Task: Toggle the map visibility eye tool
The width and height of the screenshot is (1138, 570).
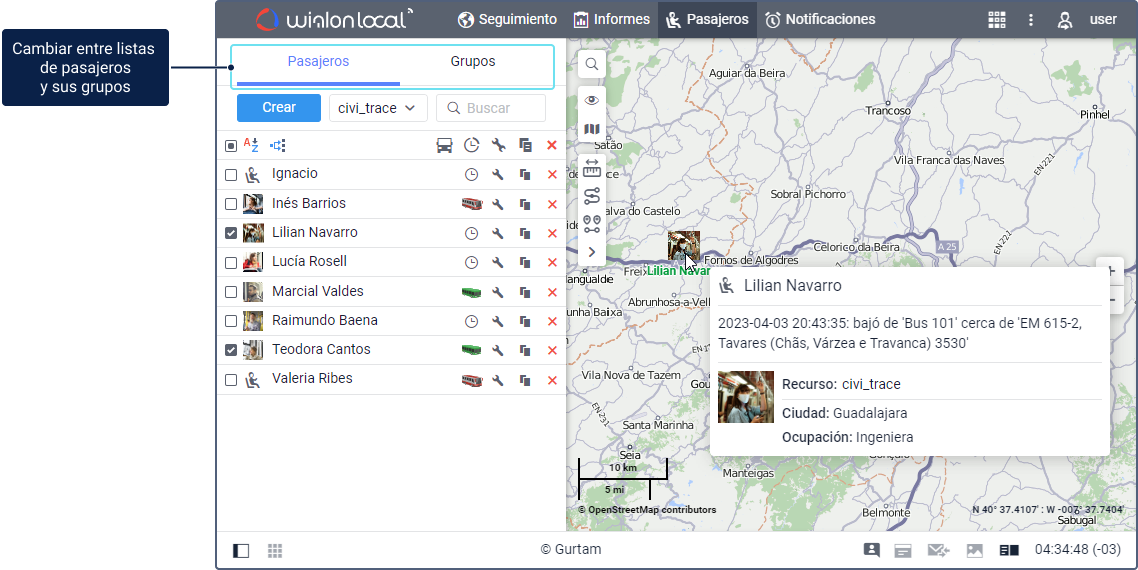Action: (x=592, y=100)
